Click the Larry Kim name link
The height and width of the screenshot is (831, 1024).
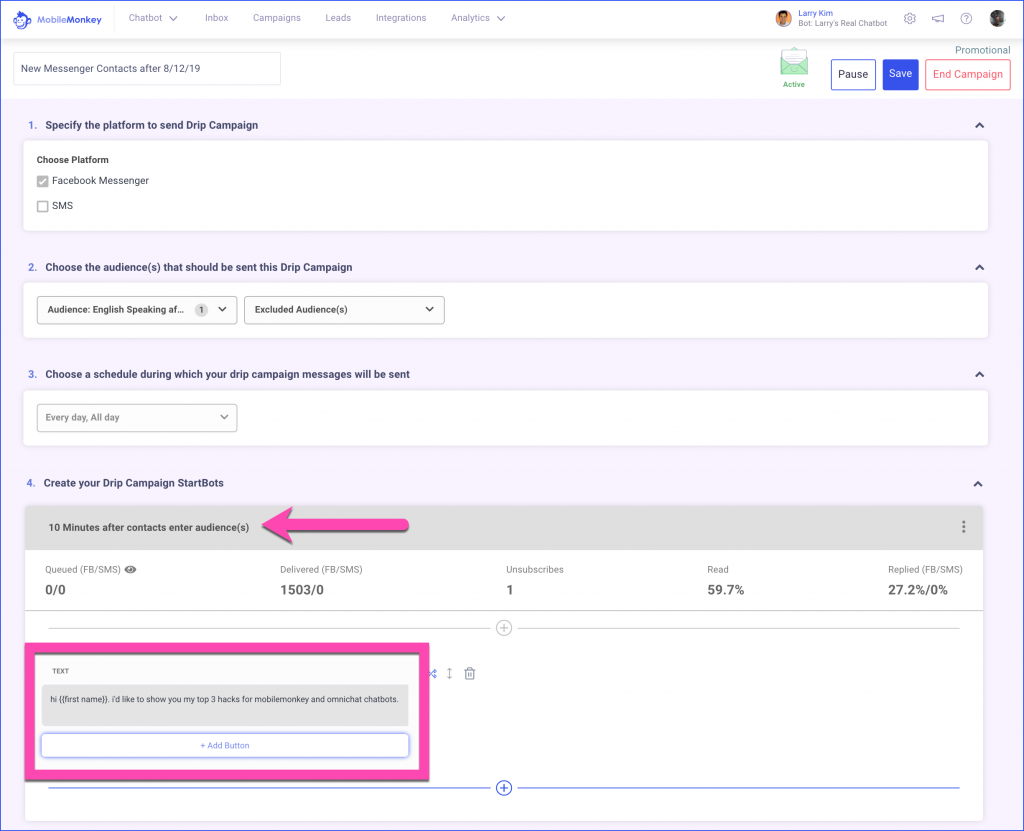coord(815,13)
